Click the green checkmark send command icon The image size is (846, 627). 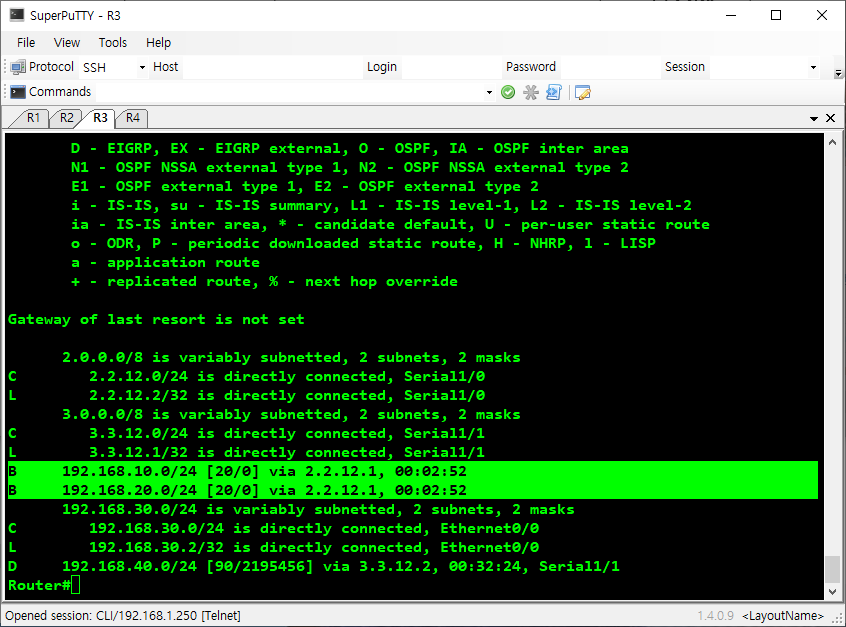pyautogui.click(x=508, y=92)
